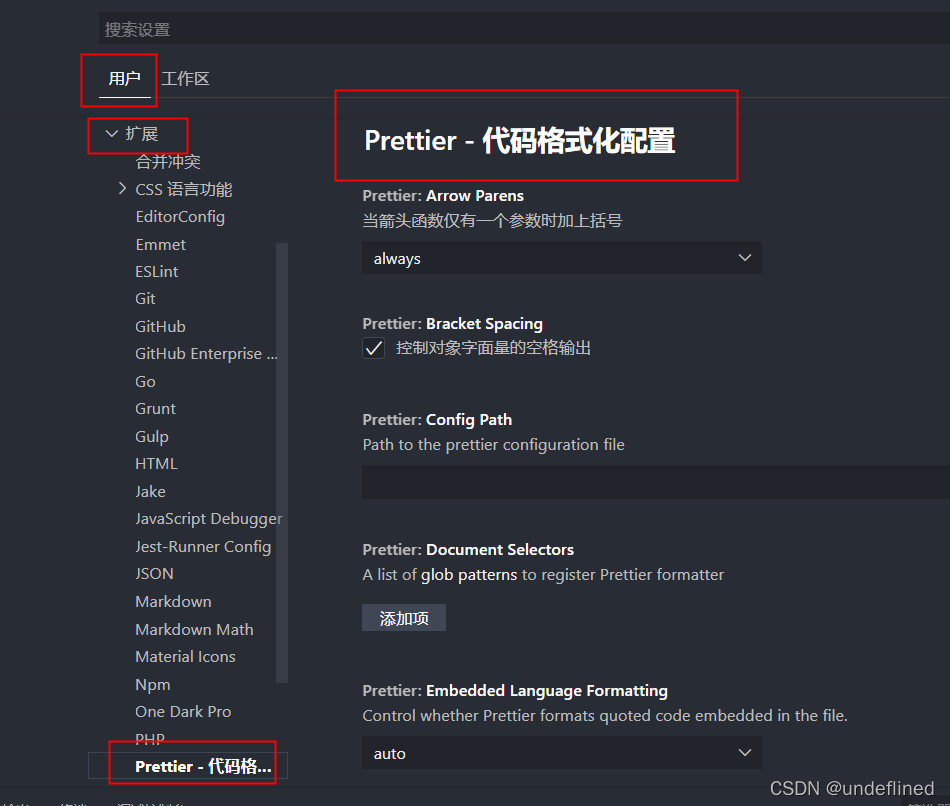Viewport: 950px width, 806px height.
Task: Open the Arrow Parens always dropdown
Action: pyautogui.click(x=562, y=258)
